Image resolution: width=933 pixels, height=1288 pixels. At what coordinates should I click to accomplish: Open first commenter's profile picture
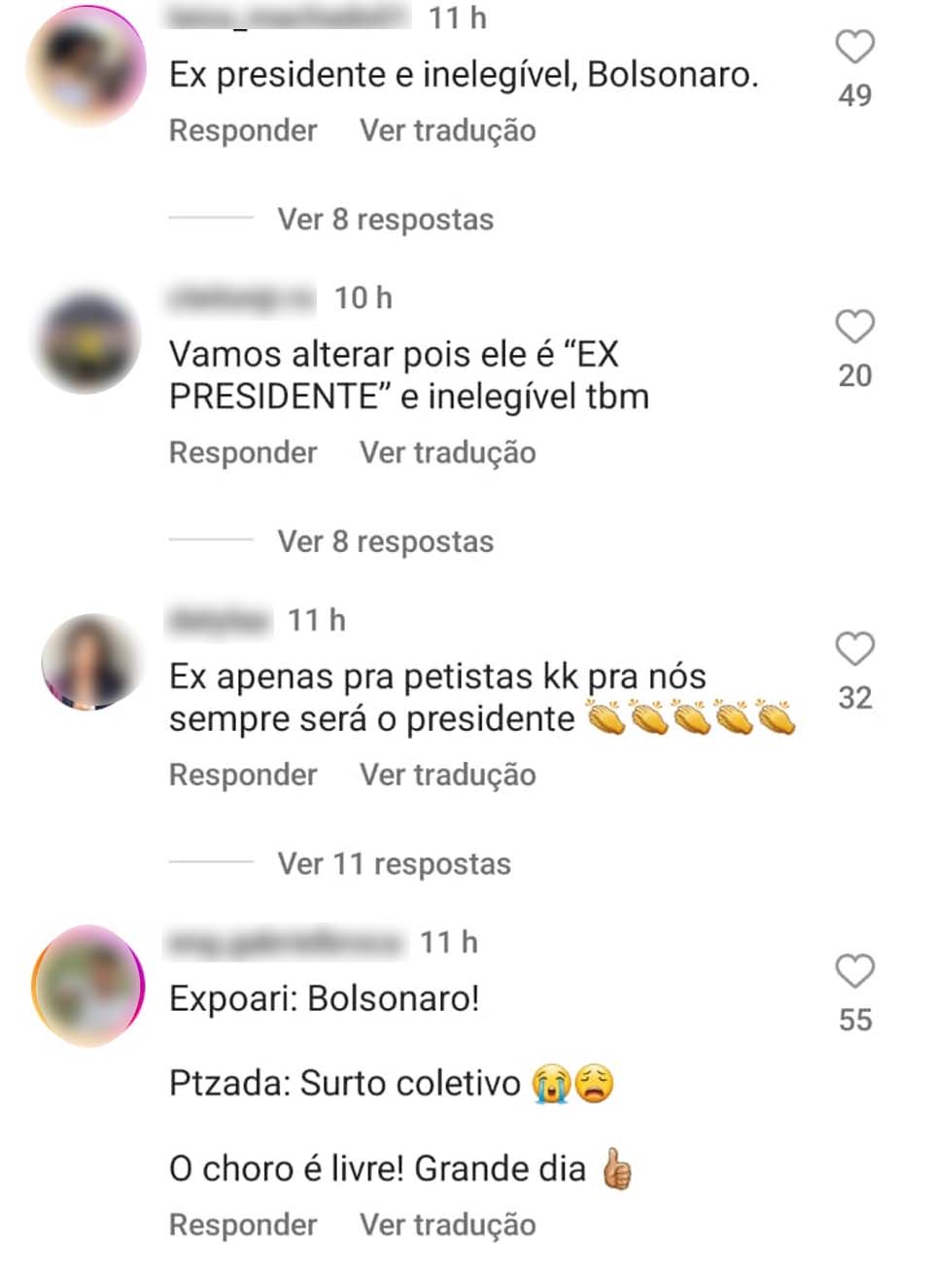86,65
